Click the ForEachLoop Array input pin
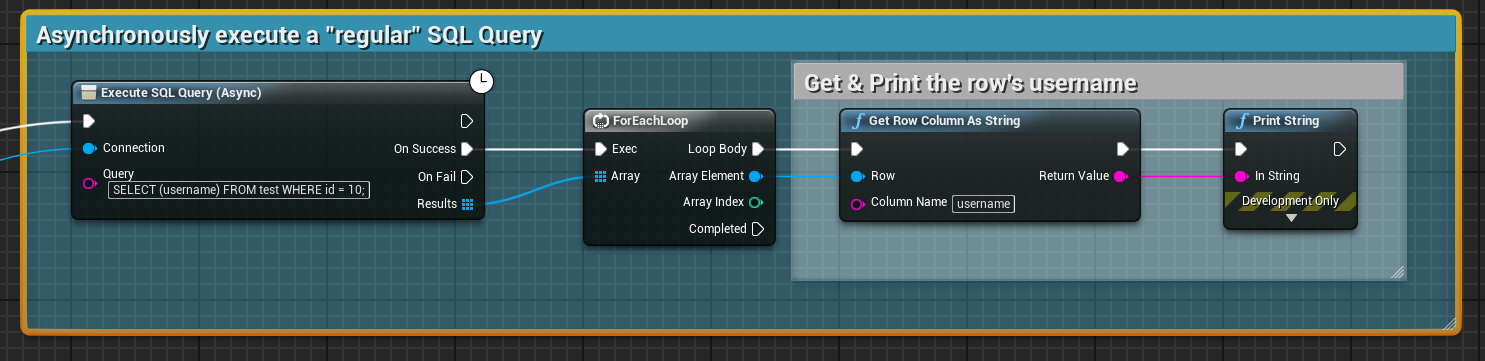Image resolution: width=1485 pixels, height=361 pixels. (x=600, y=176)
